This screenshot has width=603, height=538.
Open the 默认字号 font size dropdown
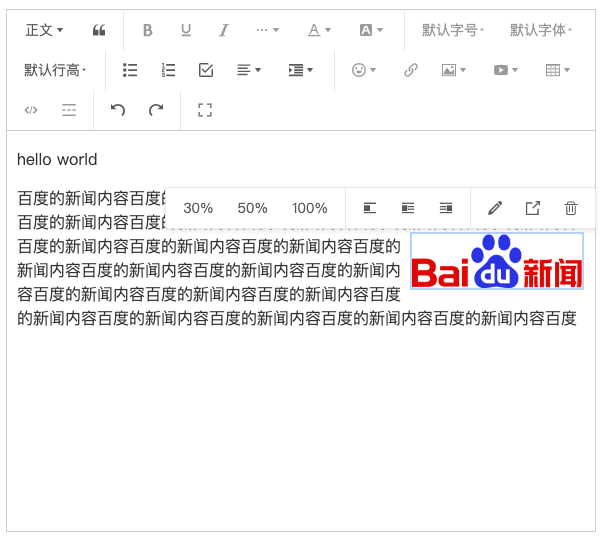click(x=453, y=30)
